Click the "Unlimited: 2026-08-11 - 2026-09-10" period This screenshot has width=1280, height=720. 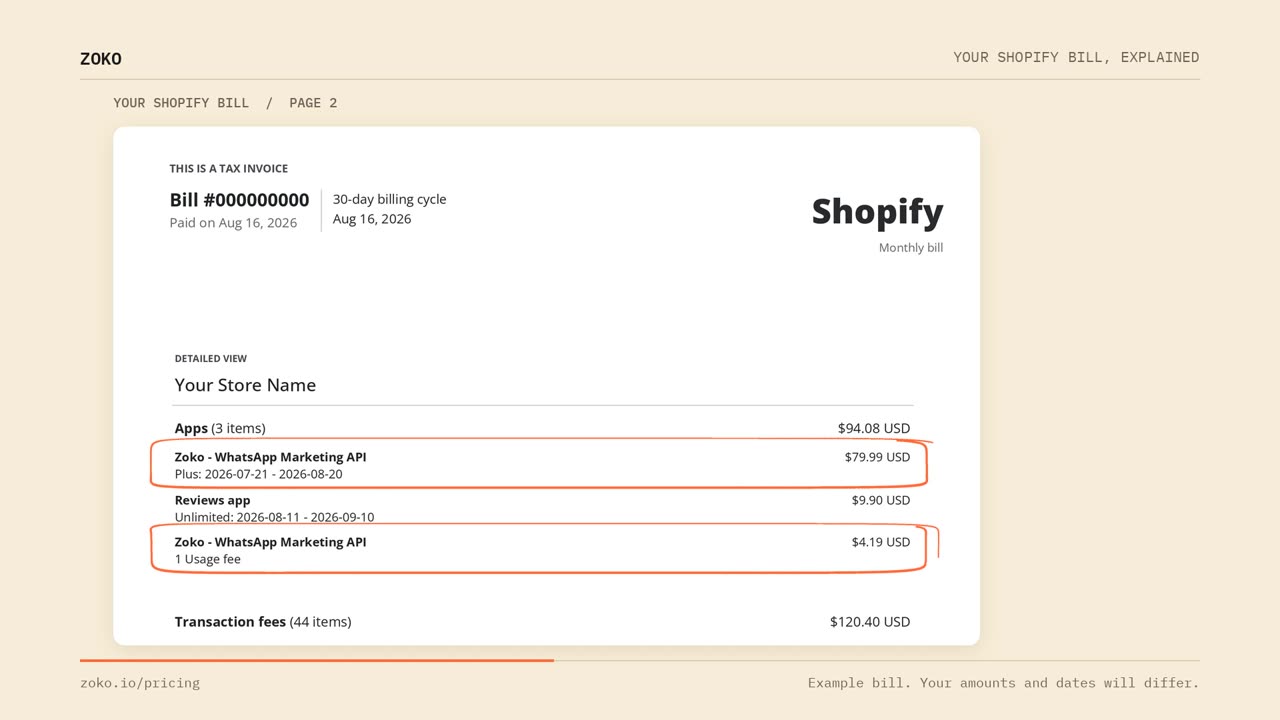274,517
